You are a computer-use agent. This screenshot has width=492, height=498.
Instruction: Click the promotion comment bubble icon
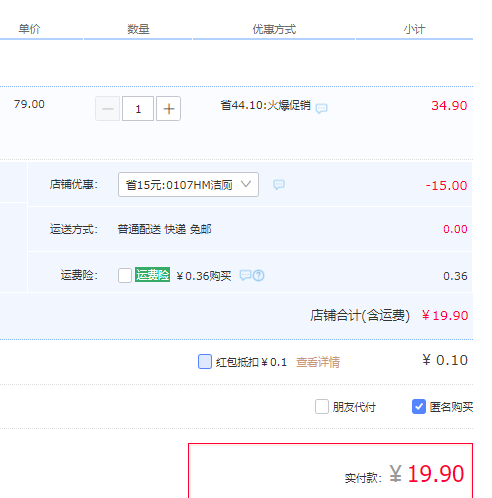pos(322,108)
